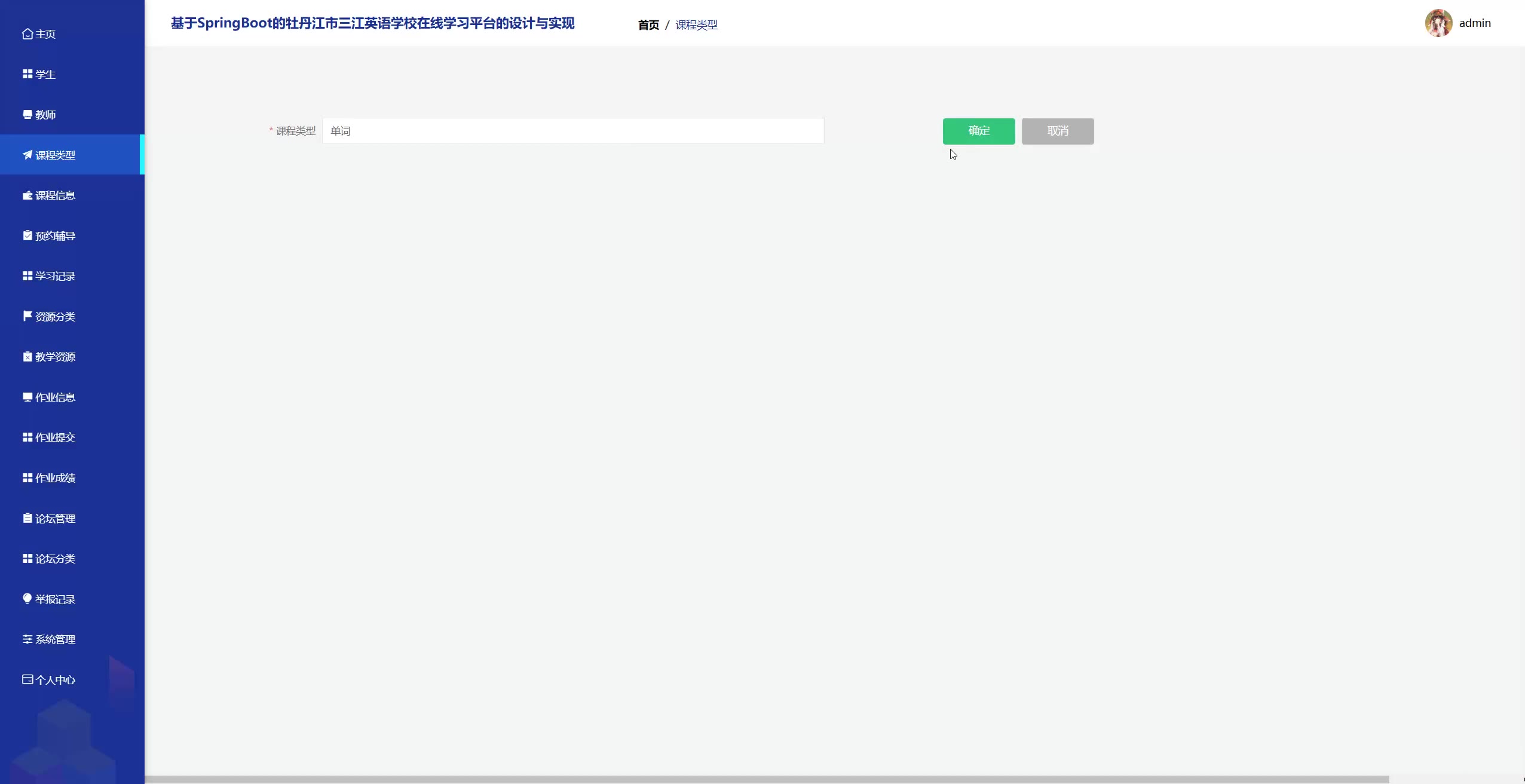Open the 学习记录 menu item

click(55, 276)
